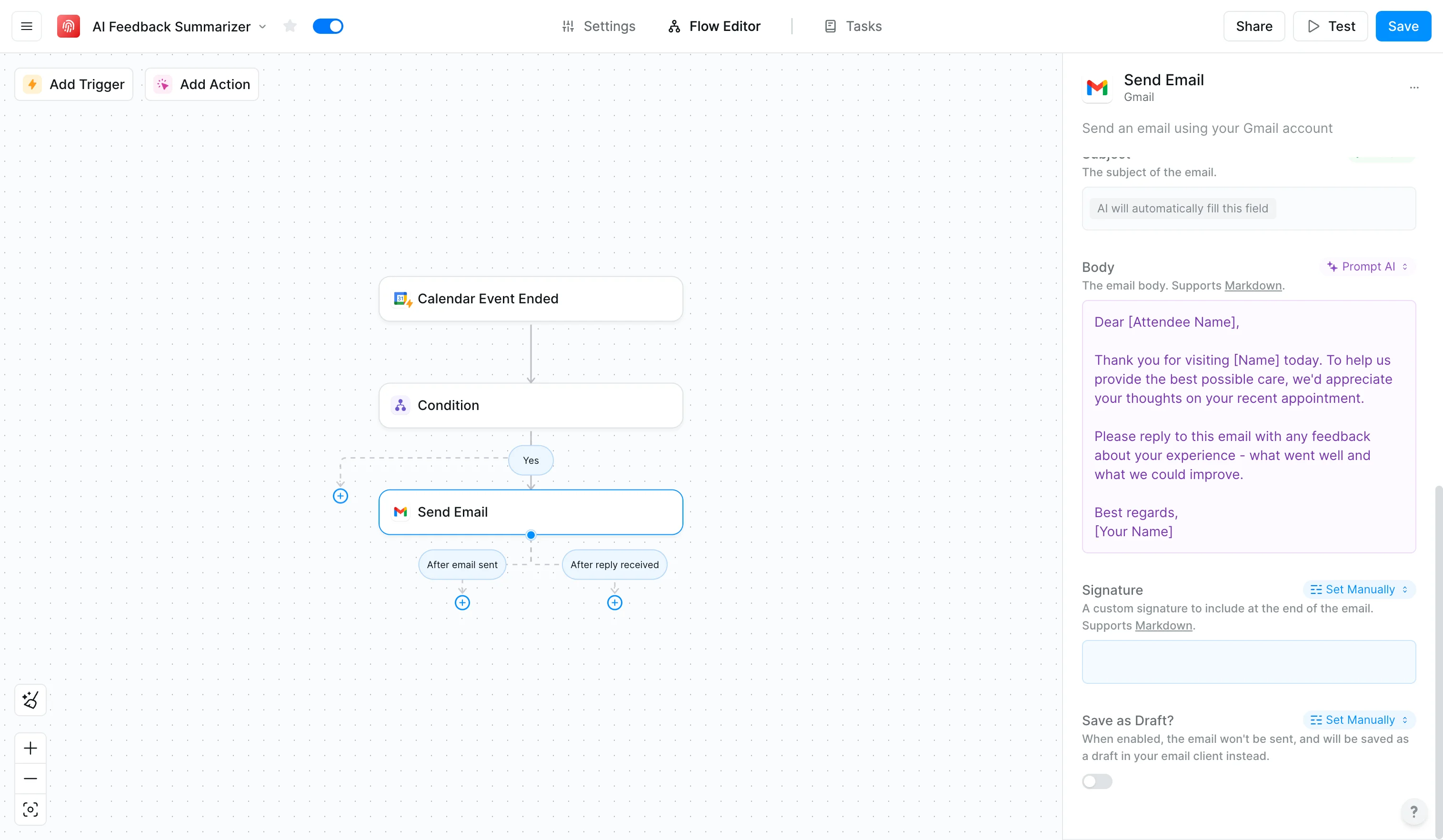Click the Add Trigger button
Screen dimensions: 1443x840
tap(74, 84)
